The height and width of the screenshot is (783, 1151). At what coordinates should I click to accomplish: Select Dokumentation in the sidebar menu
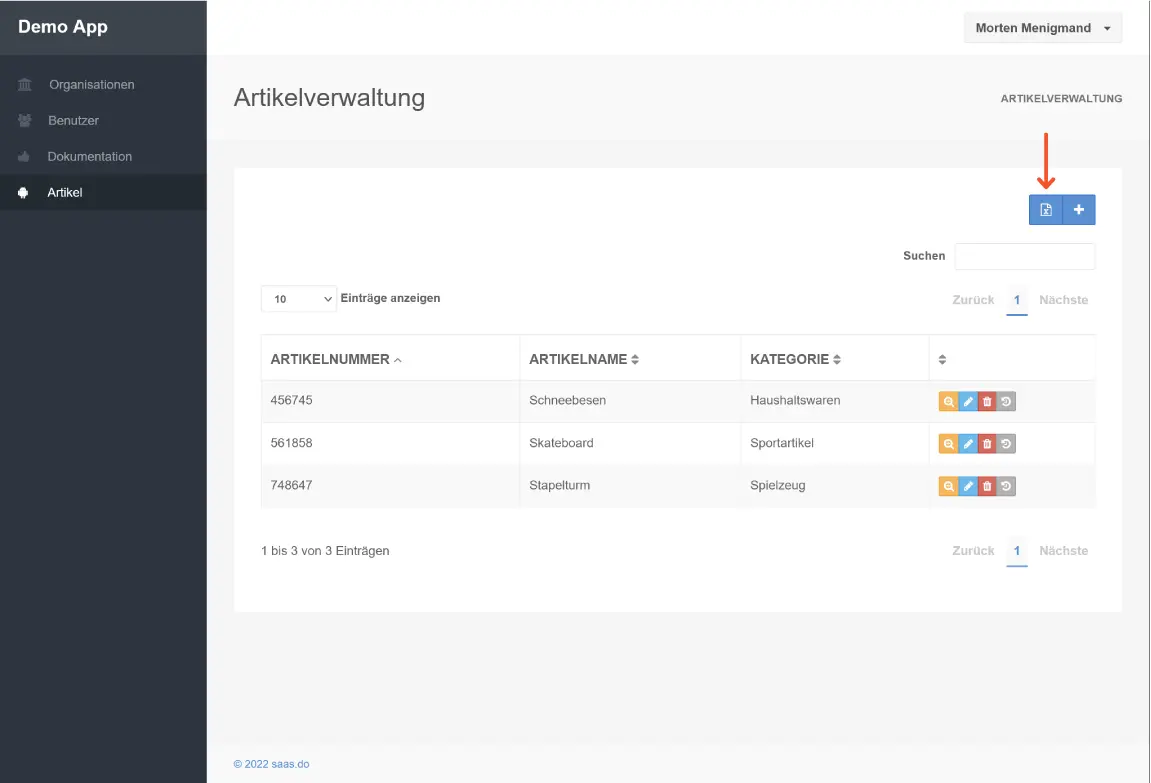pos(89,157)
